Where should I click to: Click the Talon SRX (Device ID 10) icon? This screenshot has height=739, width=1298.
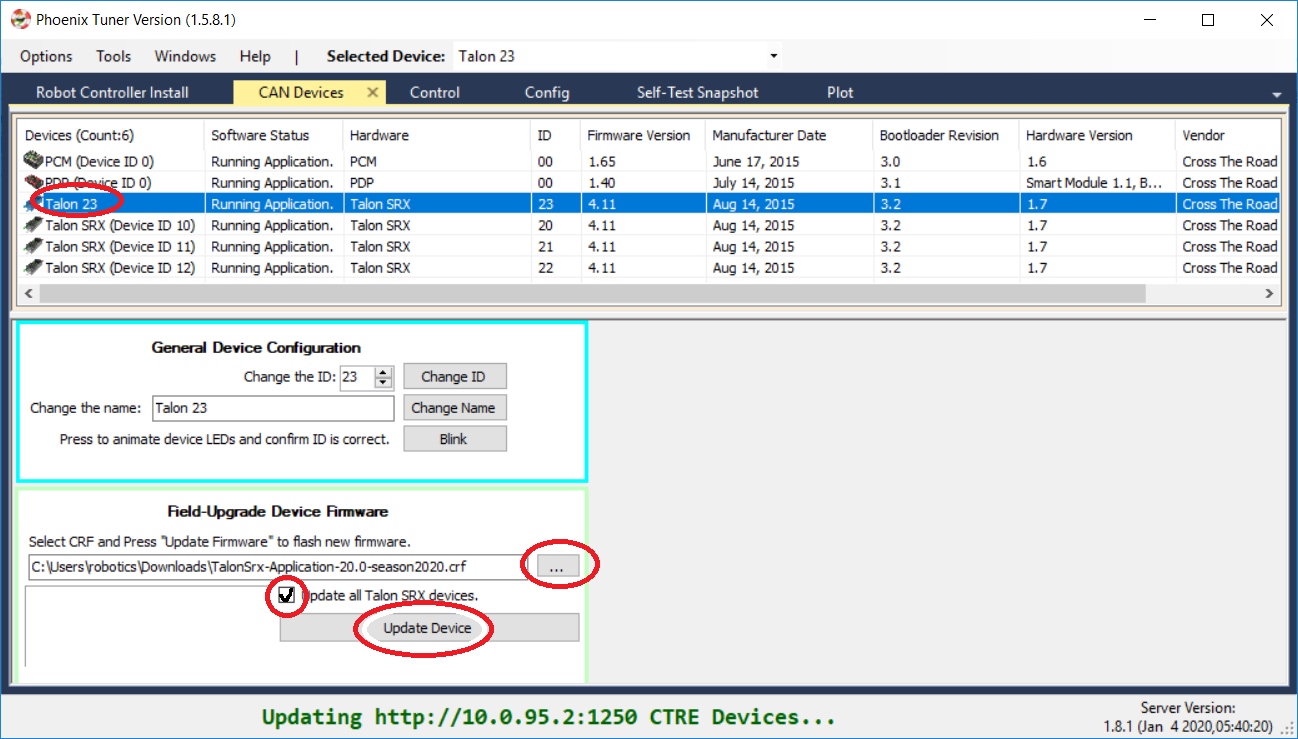coord(34,225)
